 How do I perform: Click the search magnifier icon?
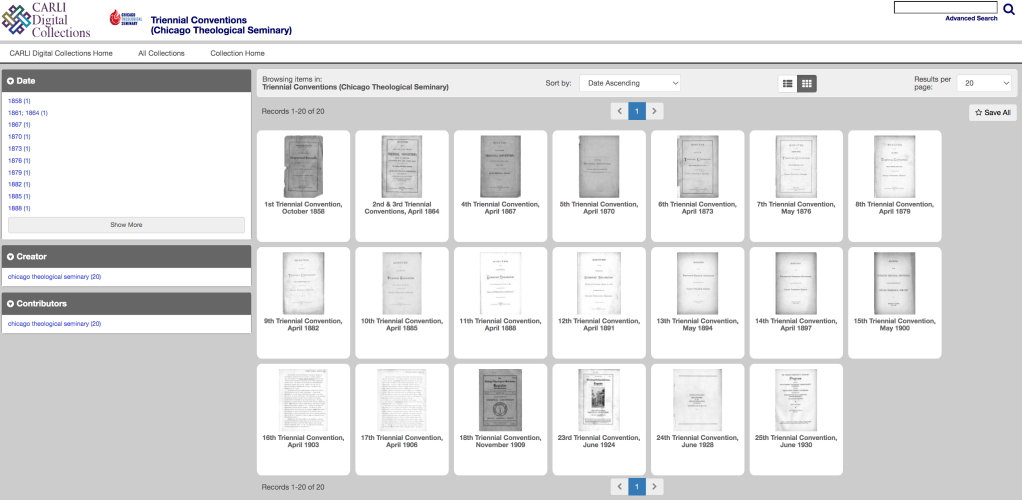click(1008, 9)
